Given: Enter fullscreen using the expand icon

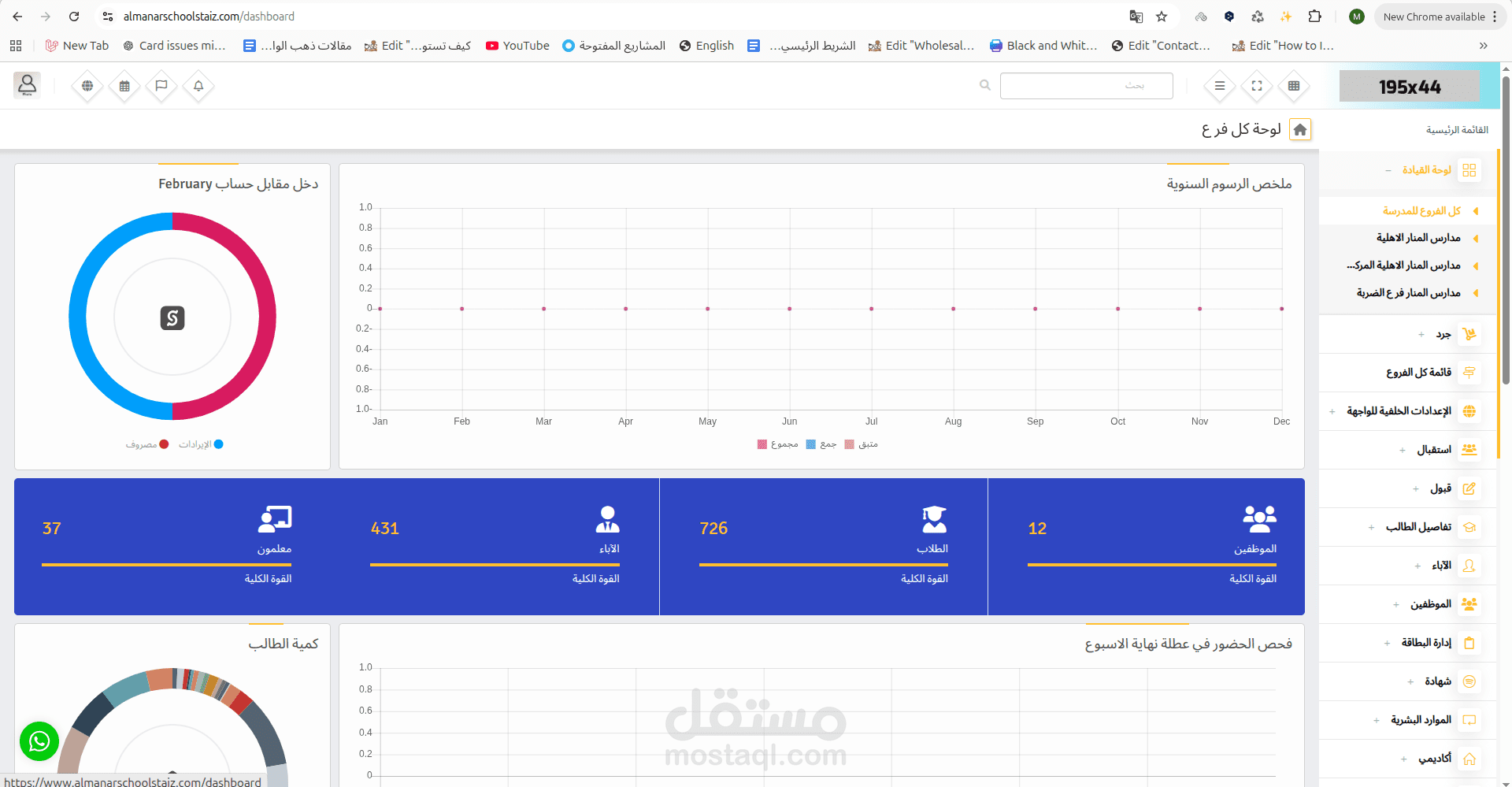Looking at the screenshot, I should (x=1257, y=86).
